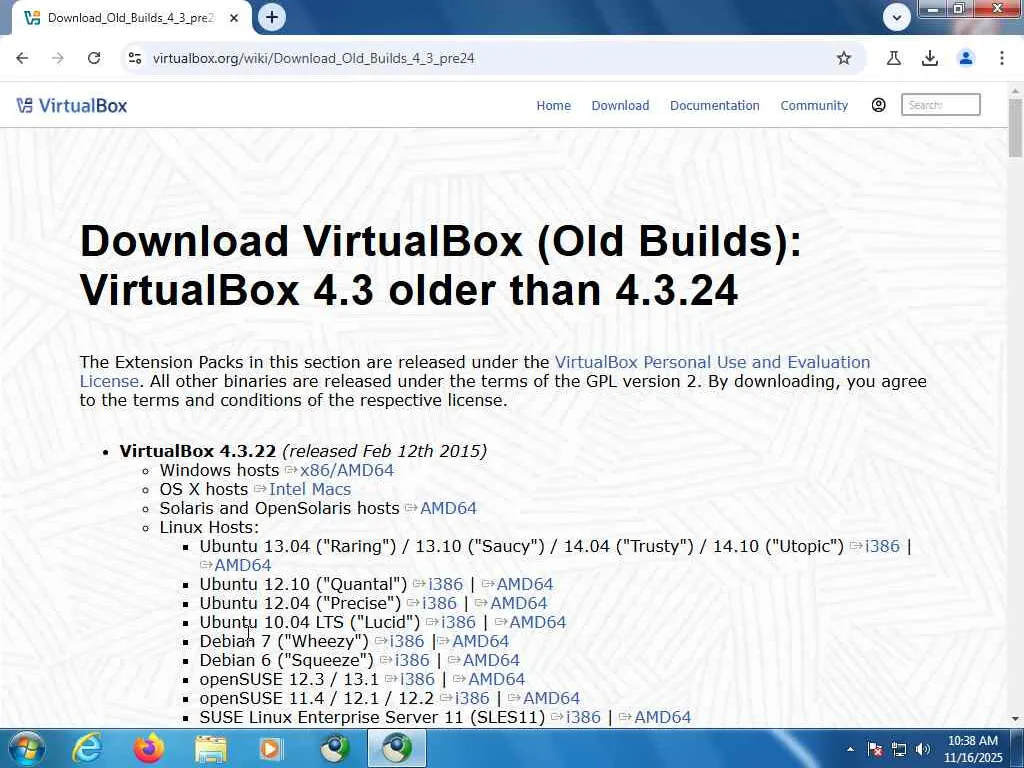The height and width of the screenshot is (768, 1024).
Task: Open the Download menu item
Action: point(620,105)
